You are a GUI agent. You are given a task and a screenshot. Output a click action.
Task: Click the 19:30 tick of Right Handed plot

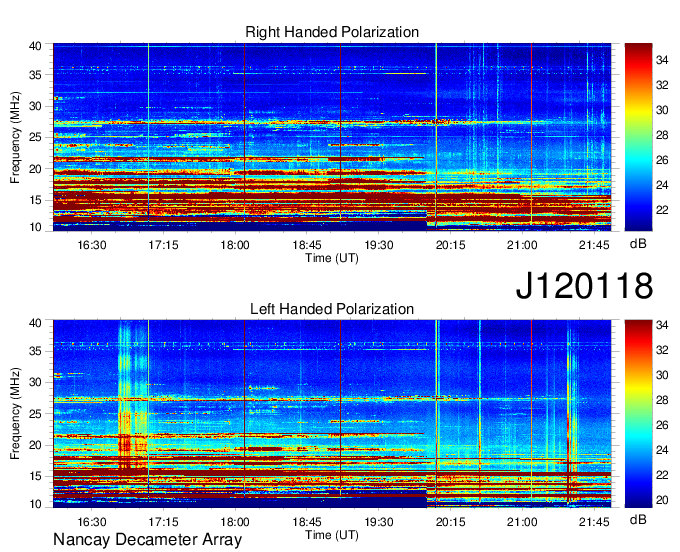(x=379, y=245)
